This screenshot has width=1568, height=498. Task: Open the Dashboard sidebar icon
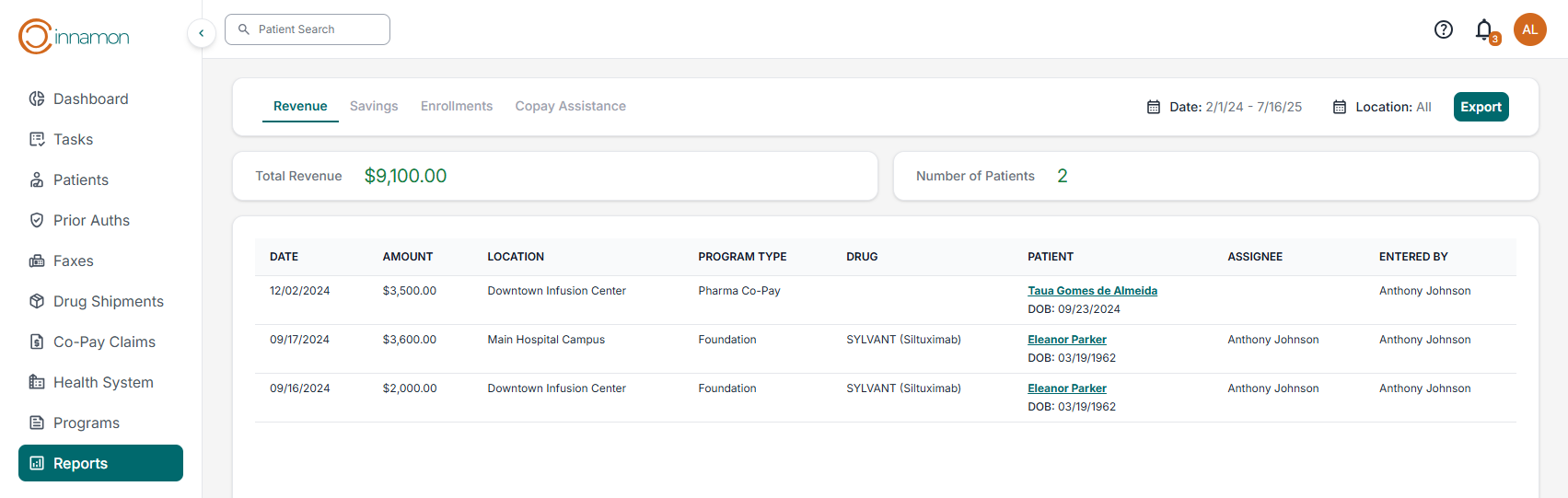37,98
